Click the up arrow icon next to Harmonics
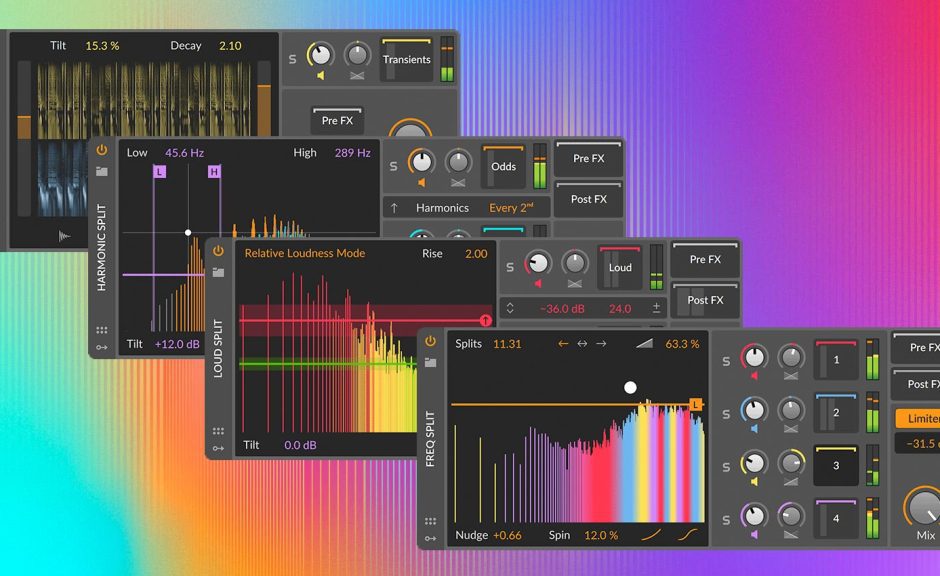940x576 pixels. [393, 207]
